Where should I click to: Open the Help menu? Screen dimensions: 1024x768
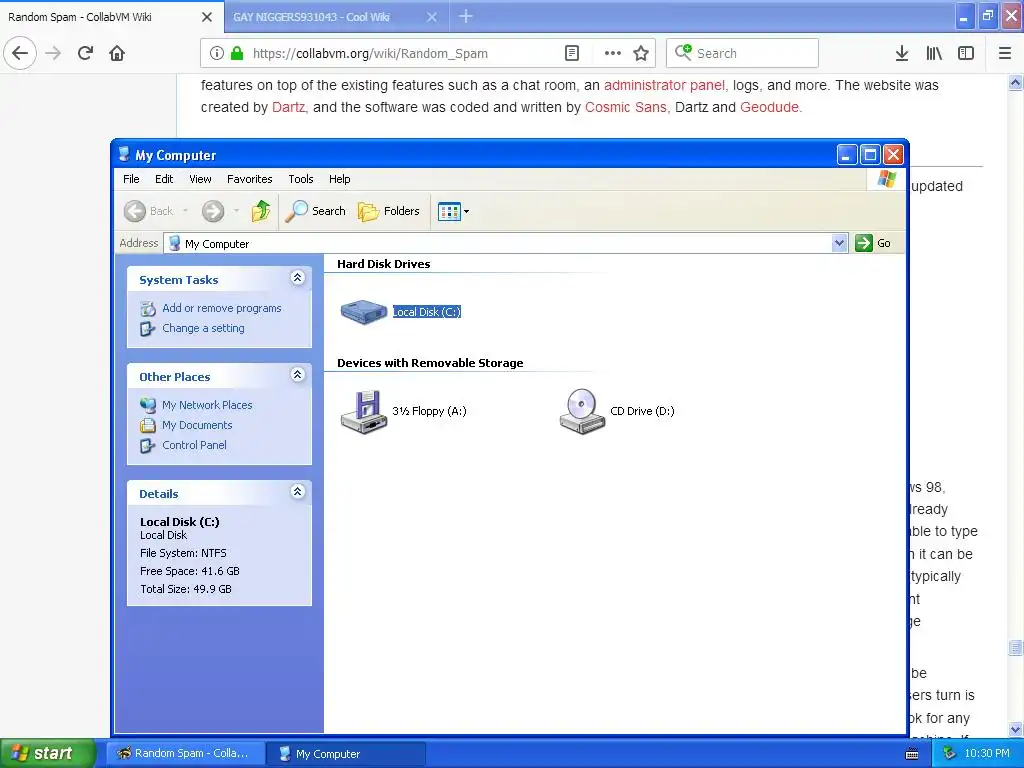[x=340, y=179]
